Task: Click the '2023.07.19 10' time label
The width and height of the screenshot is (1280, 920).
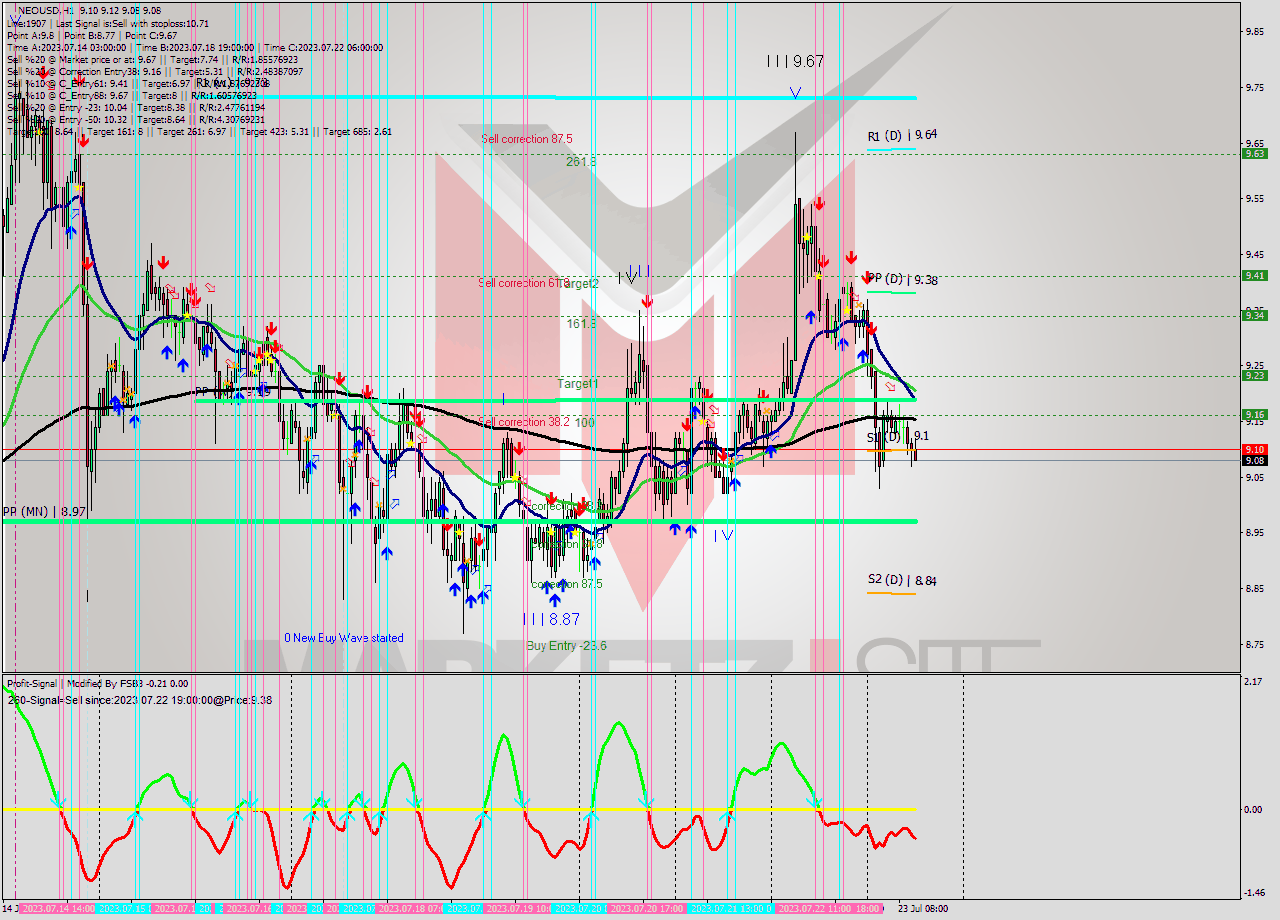Action: pos(517,908)
